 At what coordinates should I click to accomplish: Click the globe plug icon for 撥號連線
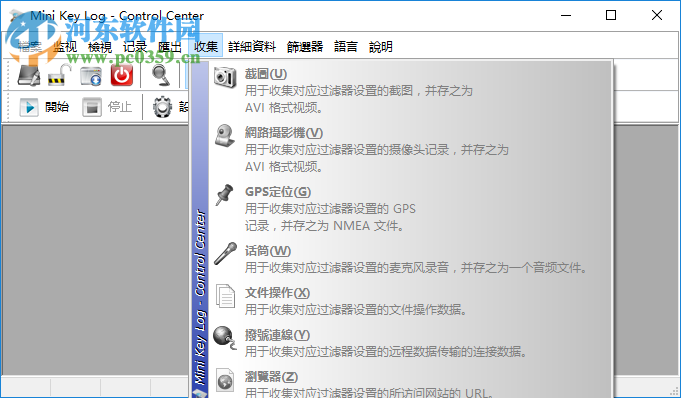pyautogui.click(x=225, y=338)
